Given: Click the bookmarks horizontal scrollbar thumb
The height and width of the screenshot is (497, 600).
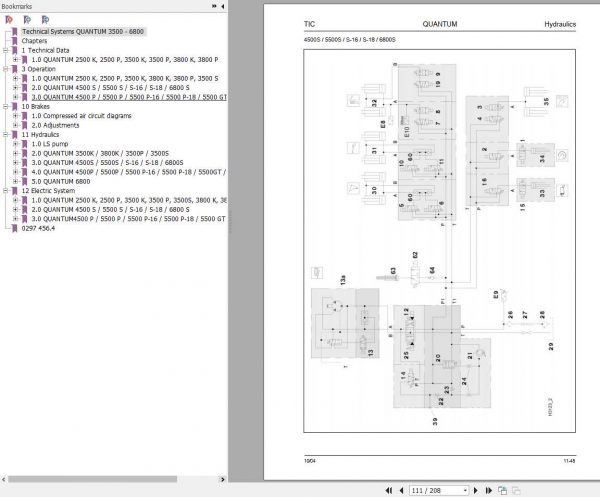Looking at the screenshot, I should click(92, 479).
